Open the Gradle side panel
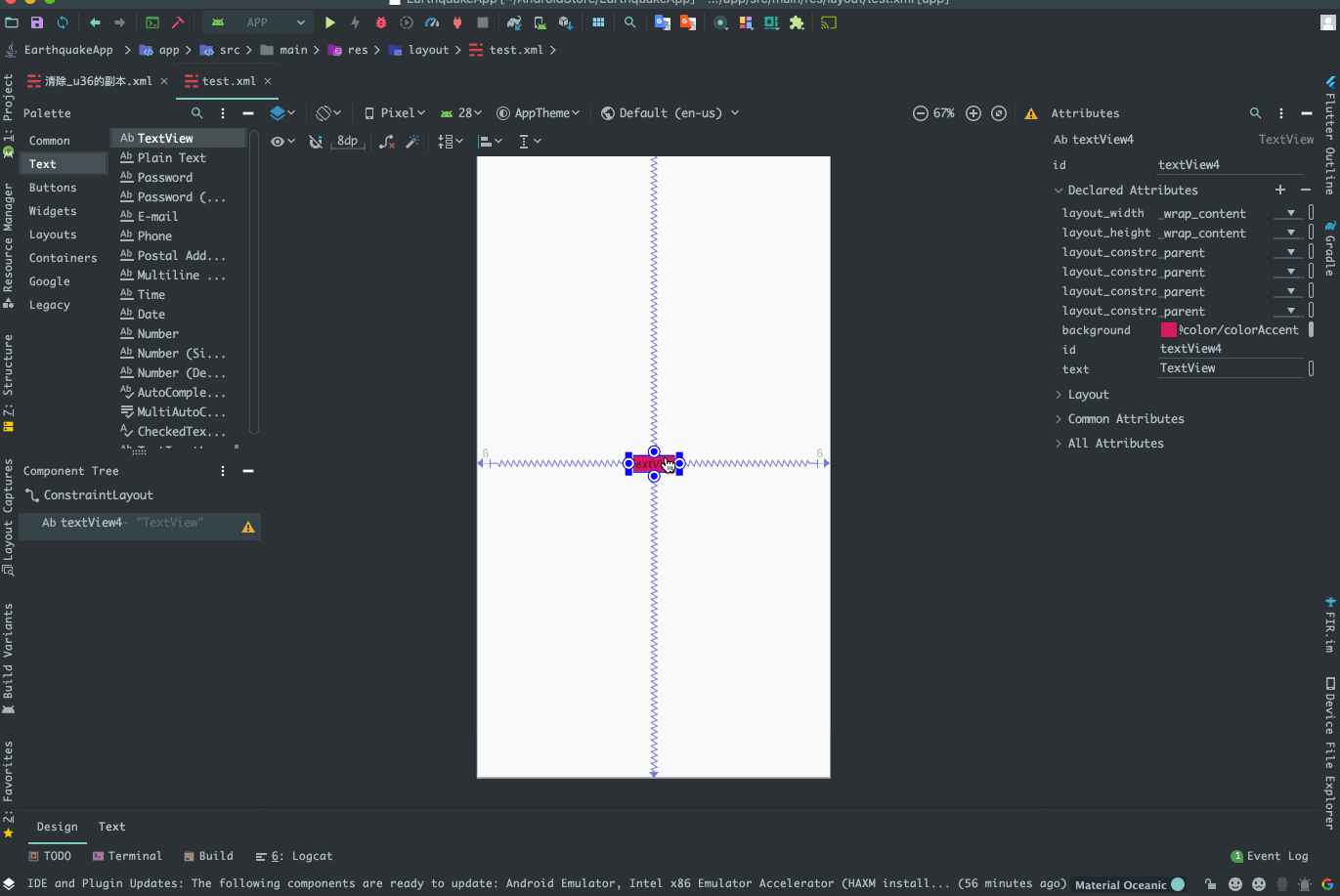Screen dimensions: 1340x896 [1330, 250]
